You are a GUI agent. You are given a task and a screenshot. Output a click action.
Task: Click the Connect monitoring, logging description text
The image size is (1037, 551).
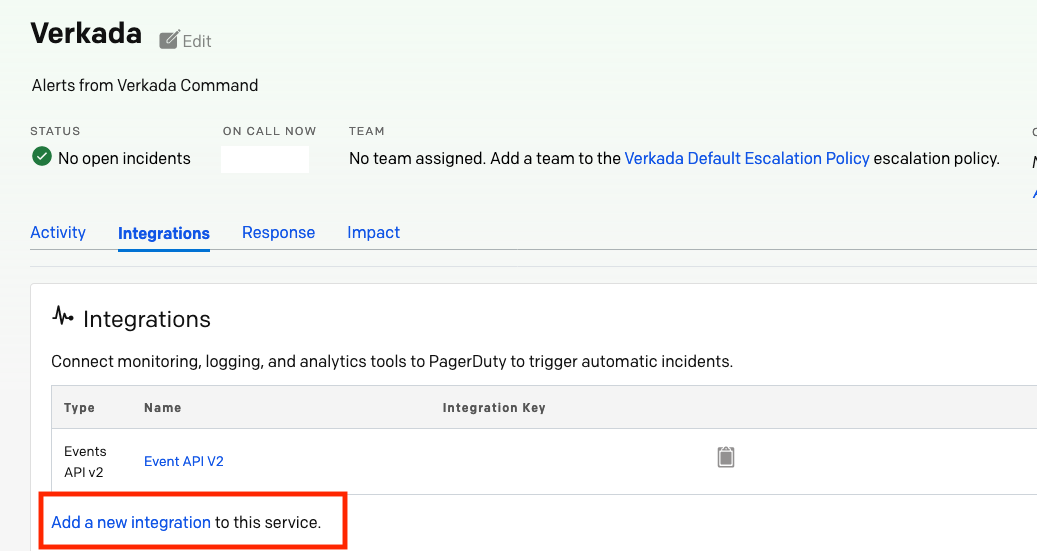pyautogui.click(x=392, y=362)
